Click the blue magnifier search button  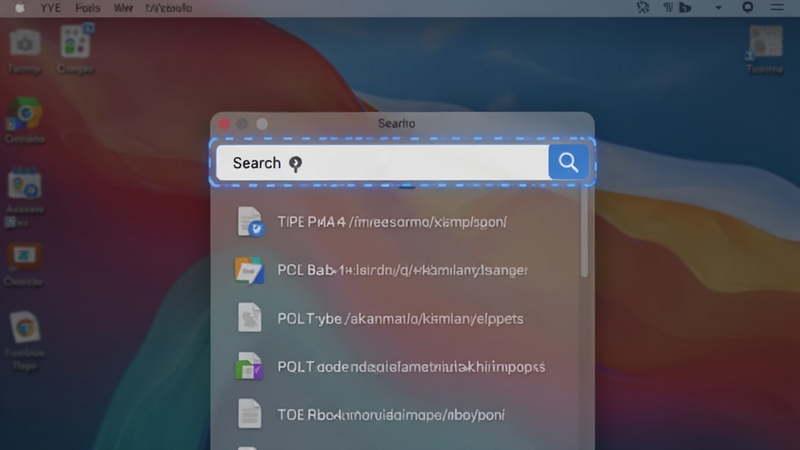coord(568,162)
